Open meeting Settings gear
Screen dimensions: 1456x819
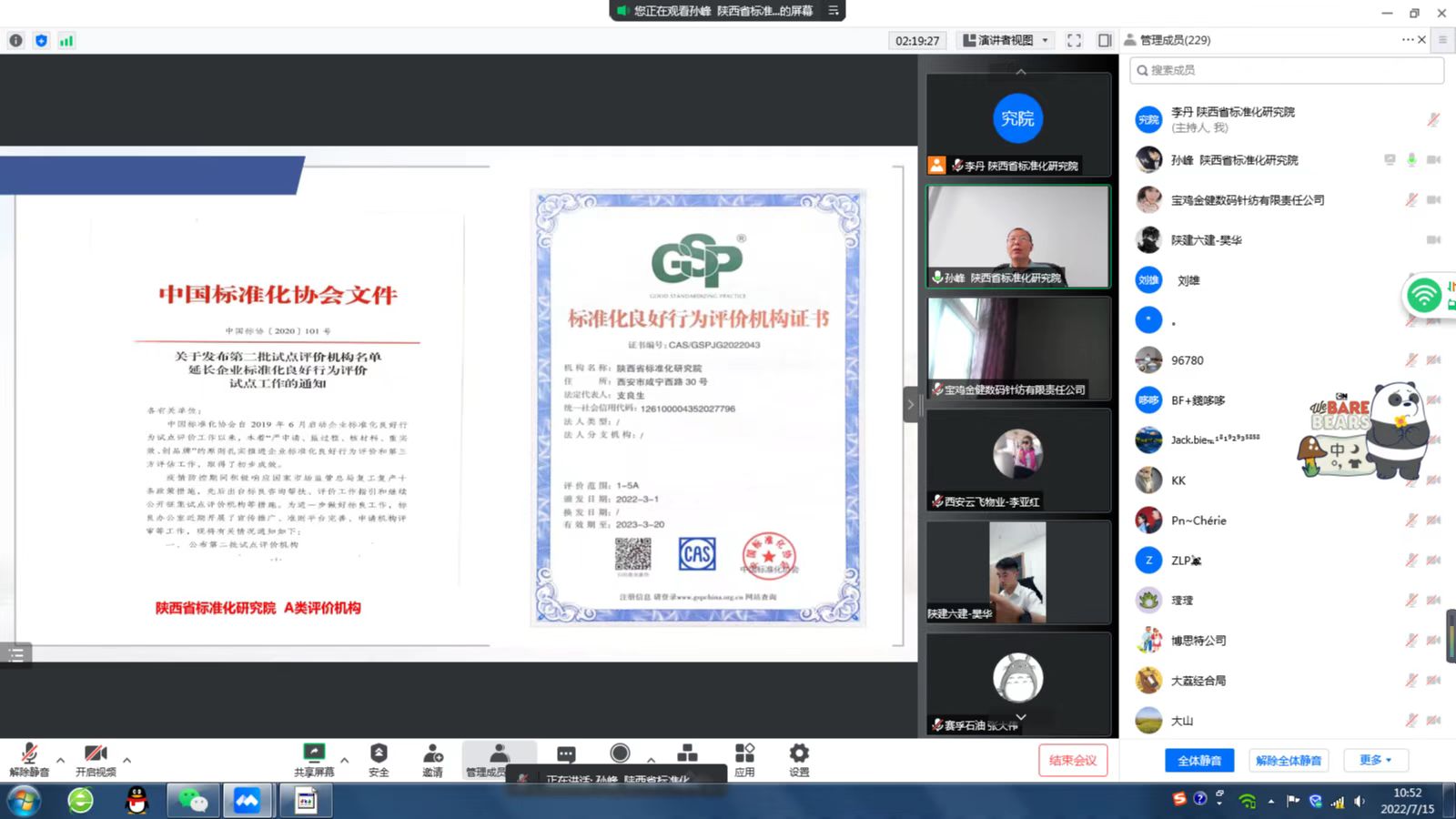[799, 759]
